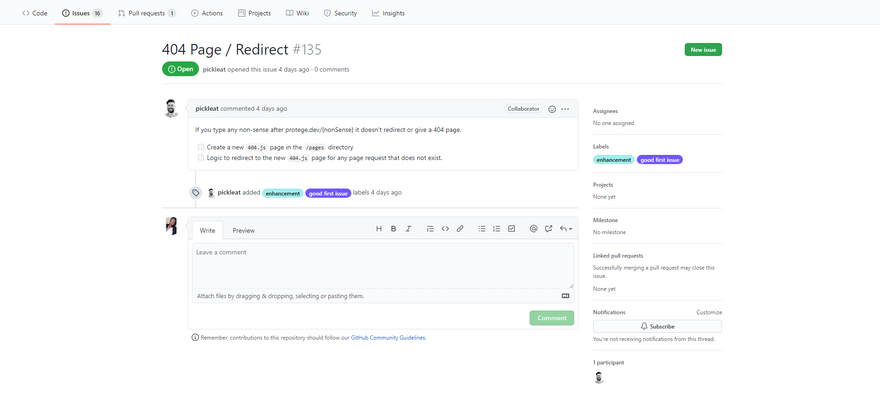Check the 'Create a new 404.js page' checkbox
The image size is (880, 401).
tap(201, 147)
